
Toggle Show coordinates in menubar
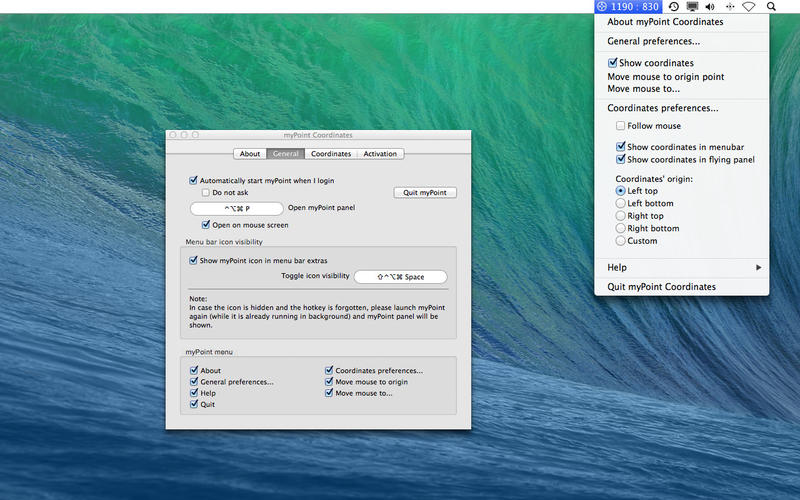(x=620, y=146)
